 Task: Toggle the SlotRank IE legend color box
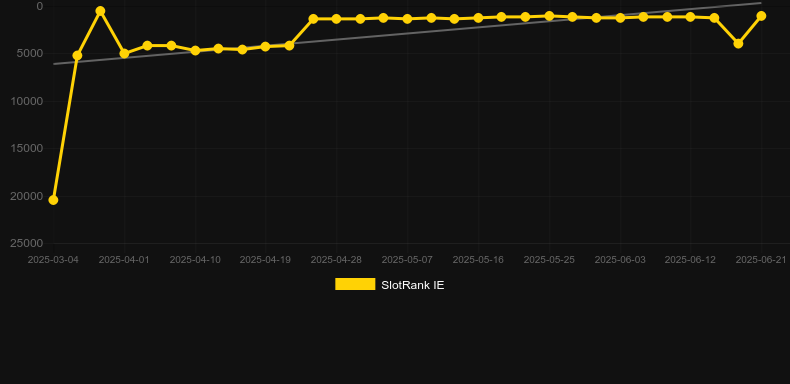(x=355, y=284)
